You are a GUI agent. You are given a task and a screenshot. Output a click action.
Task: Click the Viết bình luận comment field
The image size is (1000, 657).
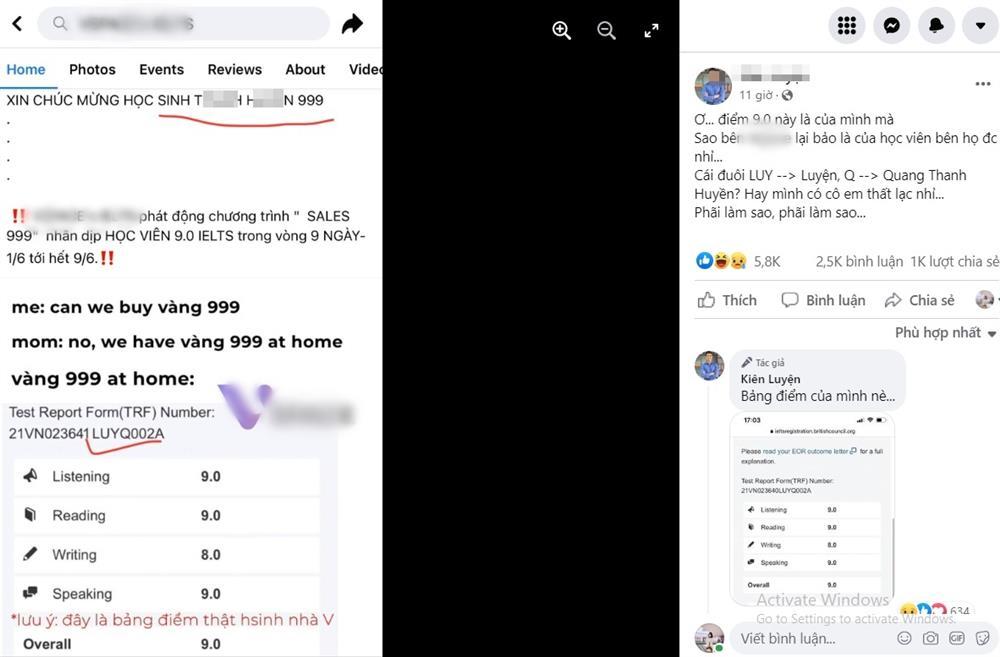coord(813,638)
